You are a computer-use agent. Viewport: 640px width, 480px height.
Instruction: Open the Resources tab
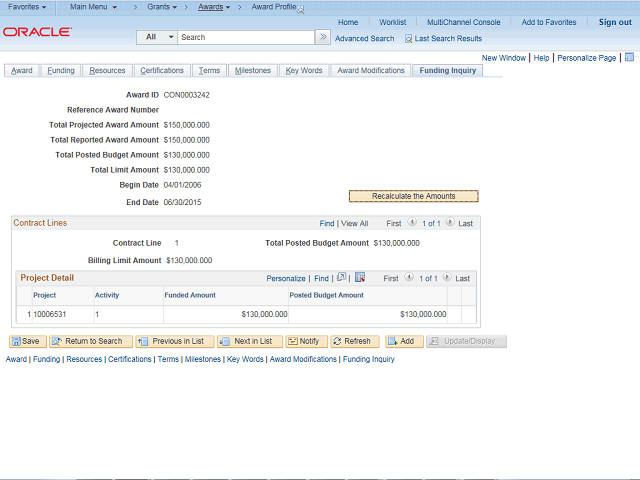(x=107, y=70)
